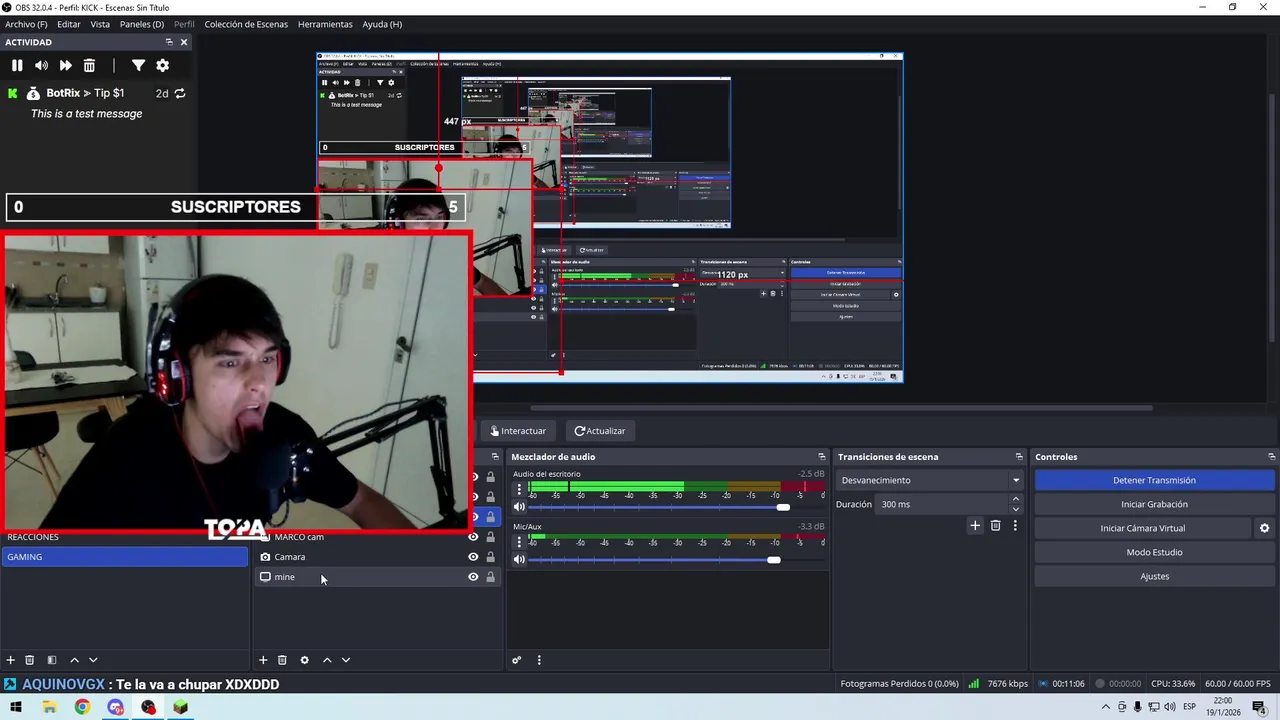The height and width of the screenshot is (720, 1280).
Task: Open Actividad panel settings gear
Action: coord(162,65)
